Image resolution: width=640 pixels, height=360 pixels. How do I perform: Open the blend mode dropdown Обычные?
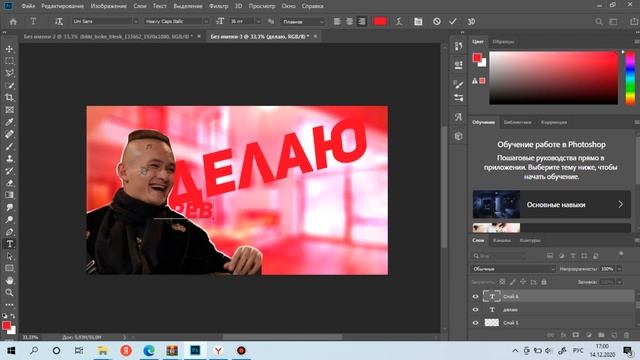[513, 269]
